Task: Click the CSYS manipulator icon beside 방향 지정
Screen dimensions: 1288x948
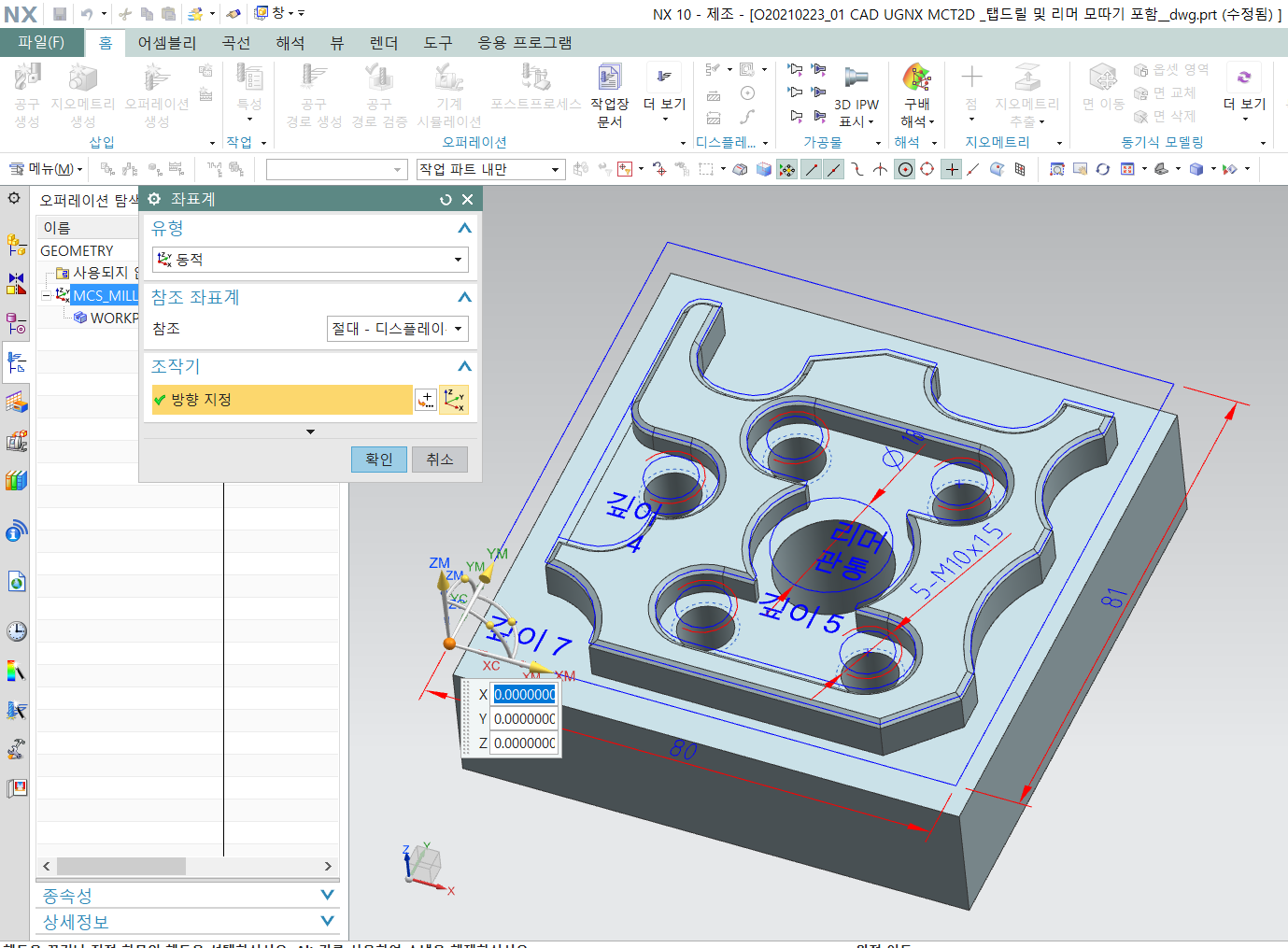Action: [x=454, y=400]
